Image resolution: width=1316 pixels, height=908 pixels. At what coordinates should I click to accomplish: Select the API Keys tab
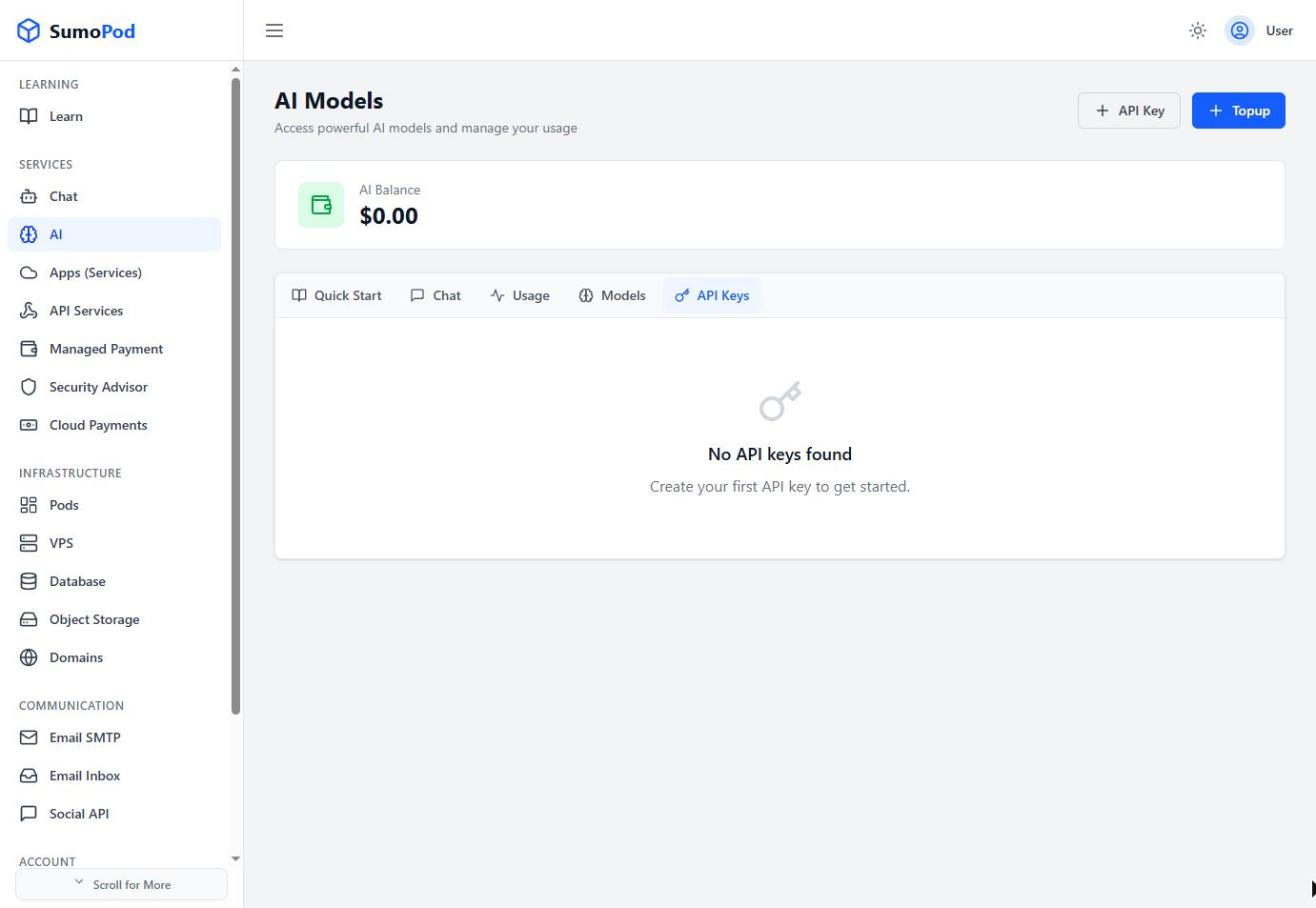click(712, 295)
